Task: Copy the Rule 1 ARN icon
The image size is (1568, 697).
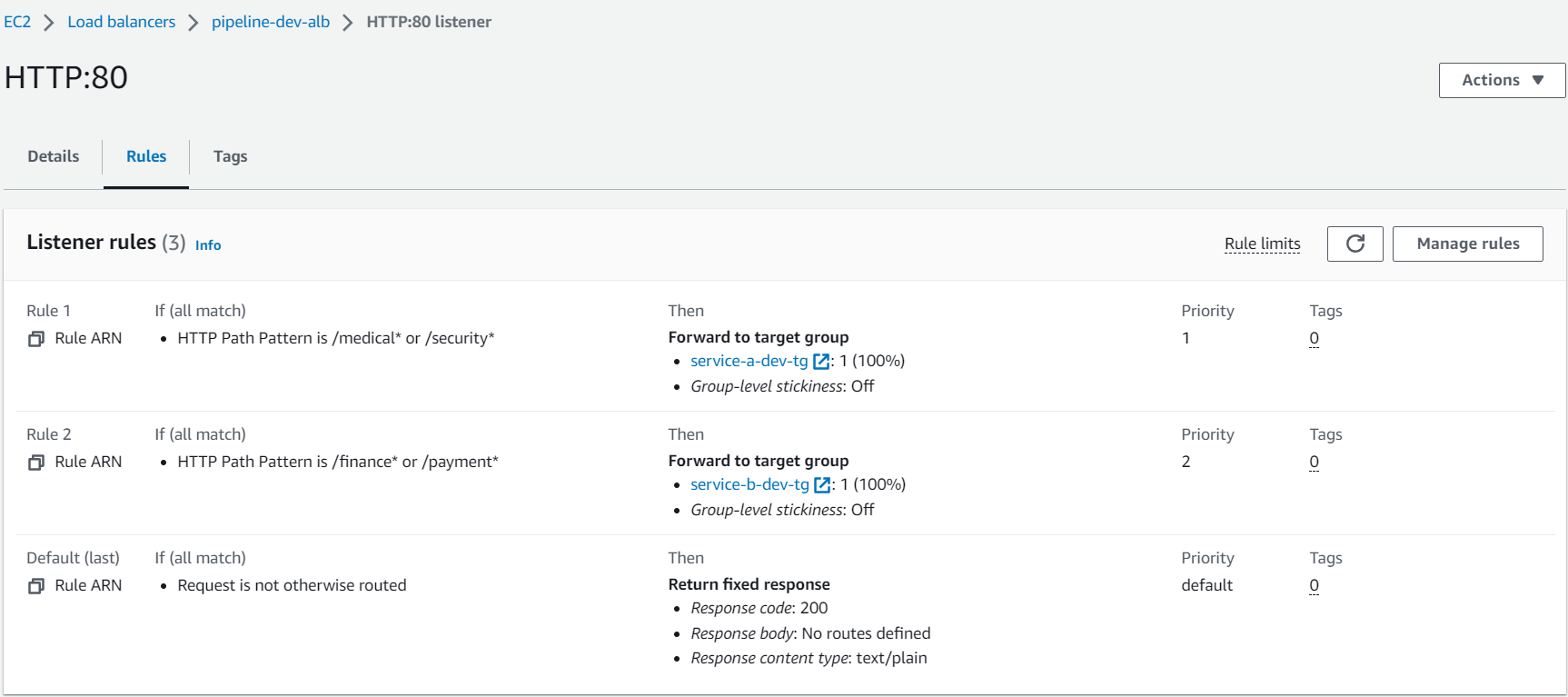Action: 36,339
